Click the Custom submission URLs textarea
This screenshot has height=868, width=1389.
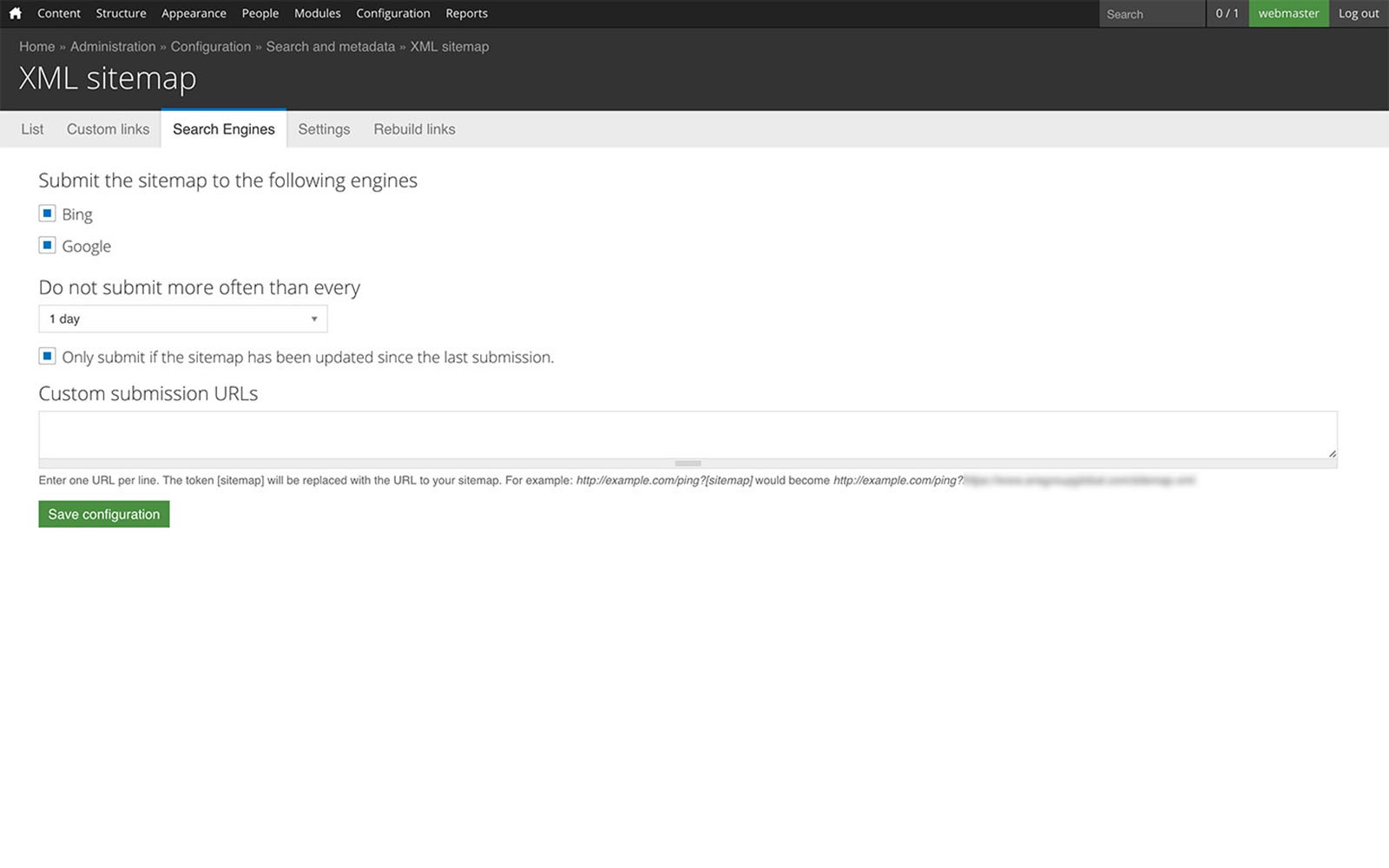[688, 435]
